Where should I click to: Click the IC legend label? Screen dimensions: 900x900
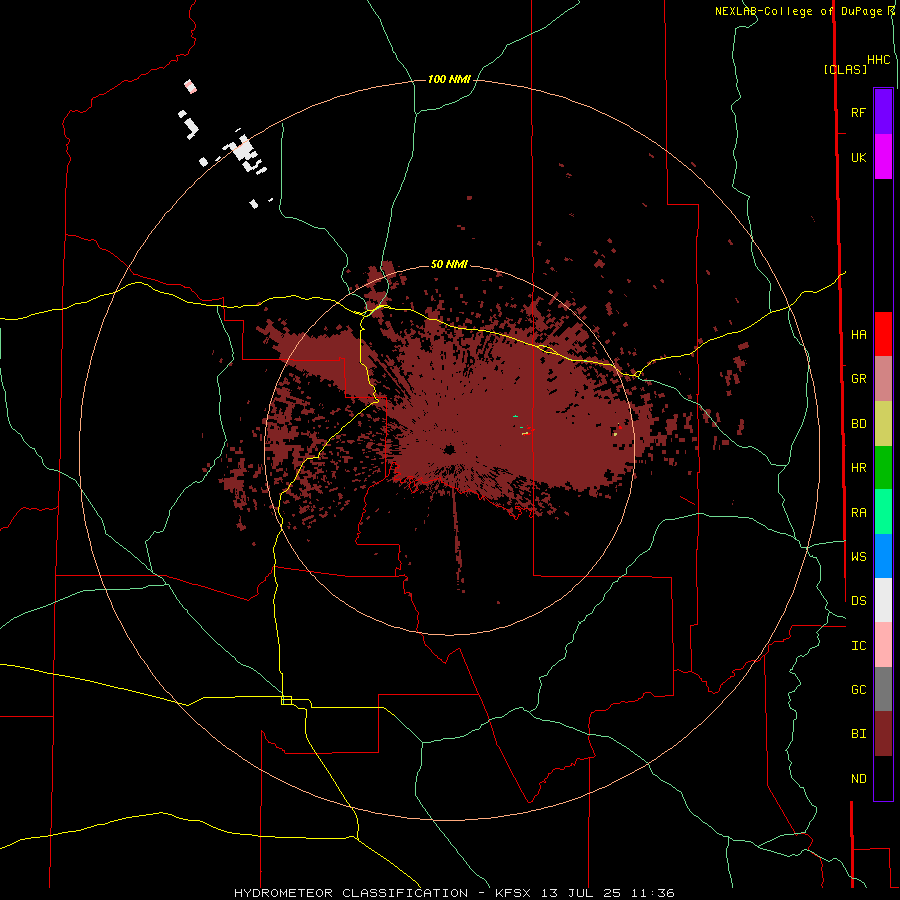tap(858, 645)
